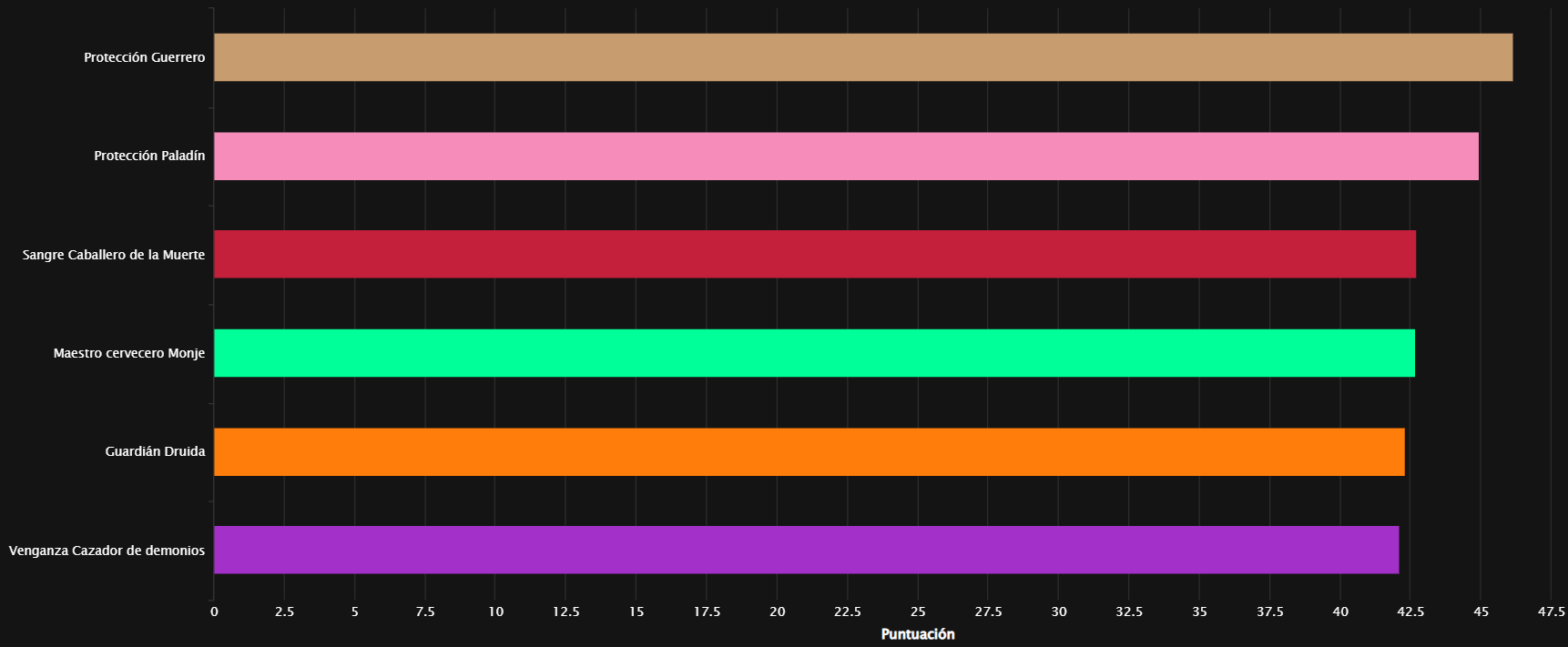Select the 25 tick label on x-axis

[918, 612]
